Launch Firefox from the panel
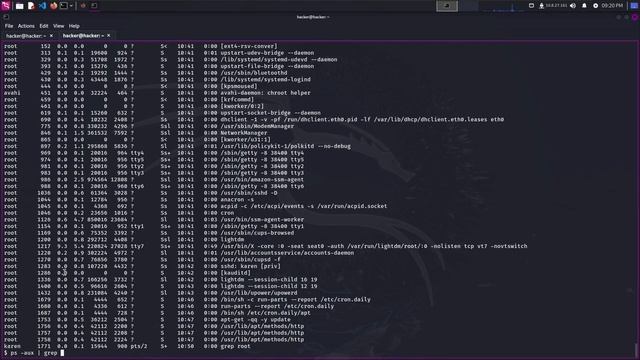This screenshot has width=640, height=360. (53, 6)
